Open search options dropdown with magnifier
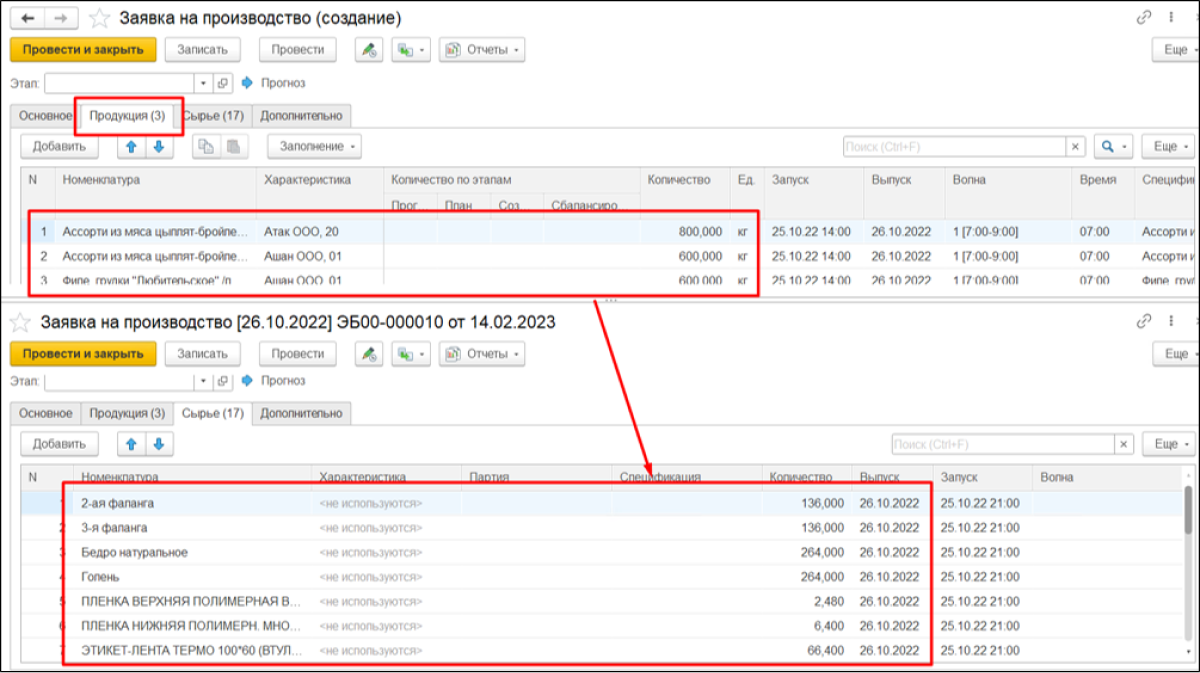 [1113, 147]
